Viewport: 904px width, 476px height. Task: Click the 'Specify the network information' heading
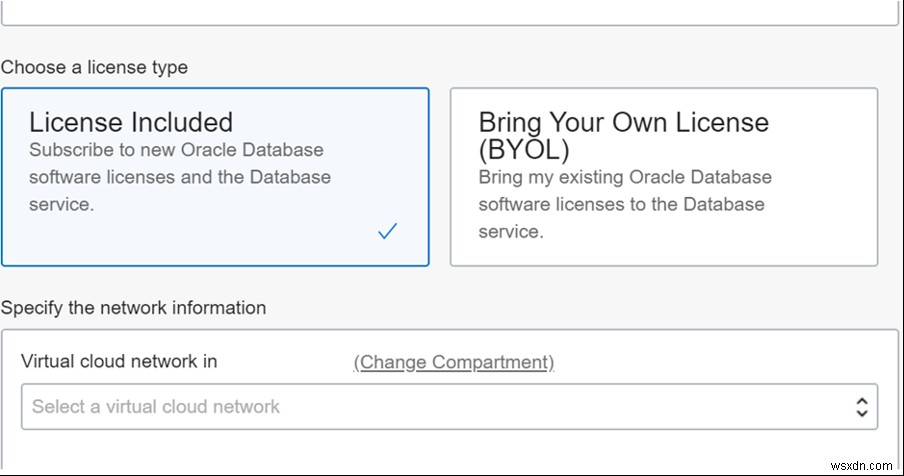click(x=133, y=308)
